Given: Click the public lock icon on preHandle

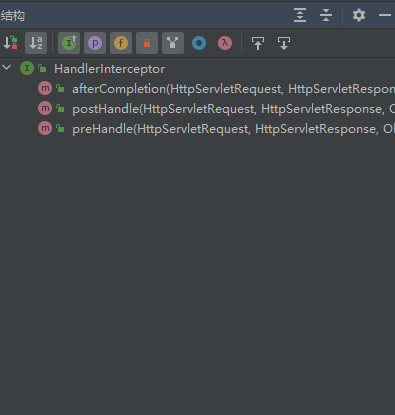Looking at the screenshot, I should click(x=60, y=128).
